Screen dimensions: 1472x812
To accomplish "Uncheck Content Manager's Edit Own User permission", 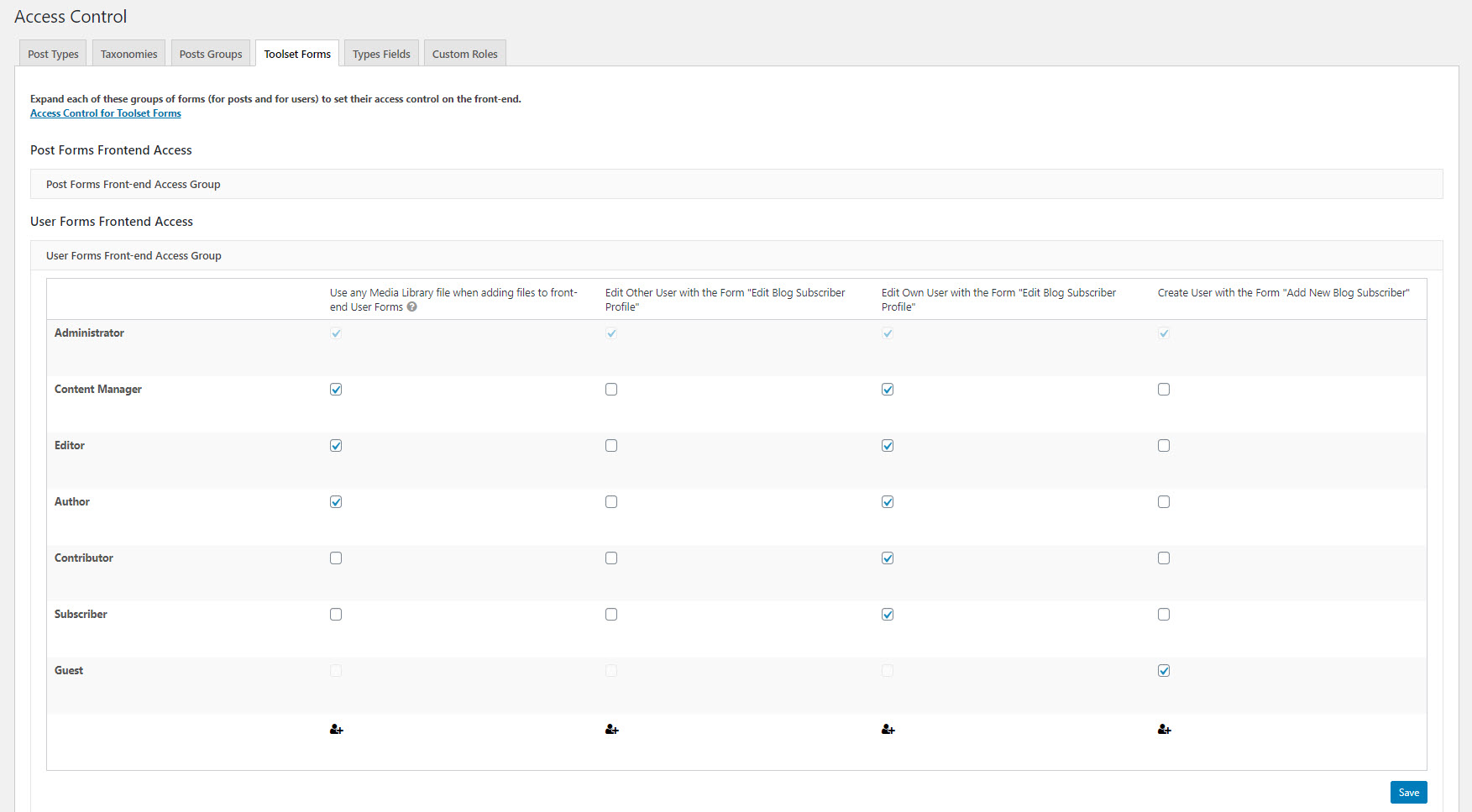I will (888, 389).
